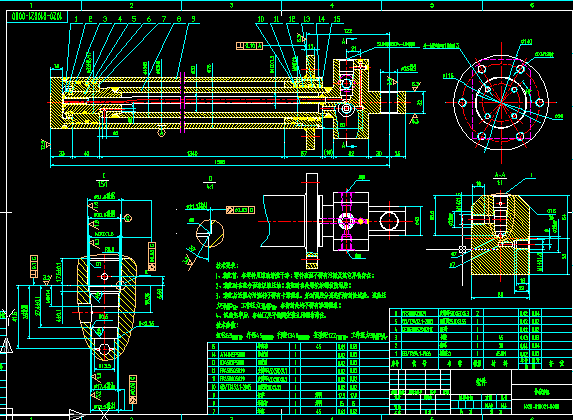The image size is (573, 420).
Task: Click part balloon number 14
Action: click(322, 19)
